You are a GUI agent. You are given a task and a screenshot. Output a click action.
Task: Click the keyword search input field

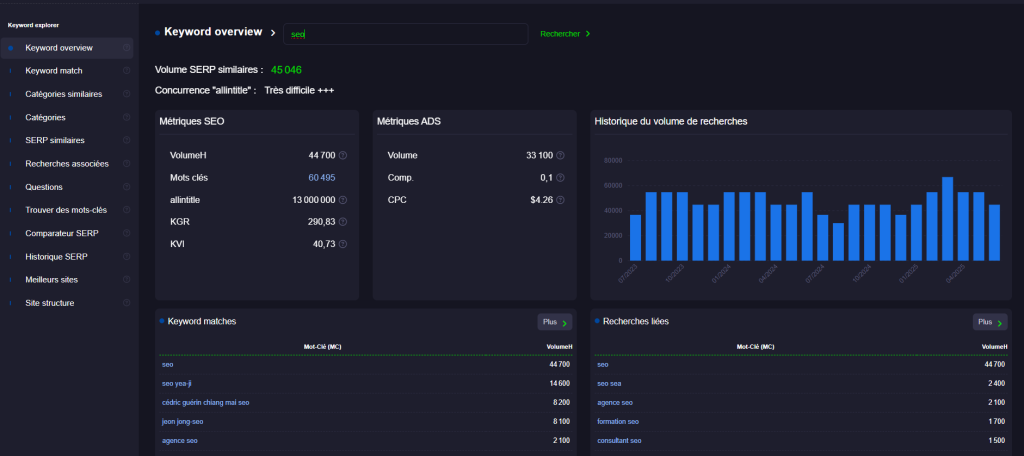tap(405, 34)
